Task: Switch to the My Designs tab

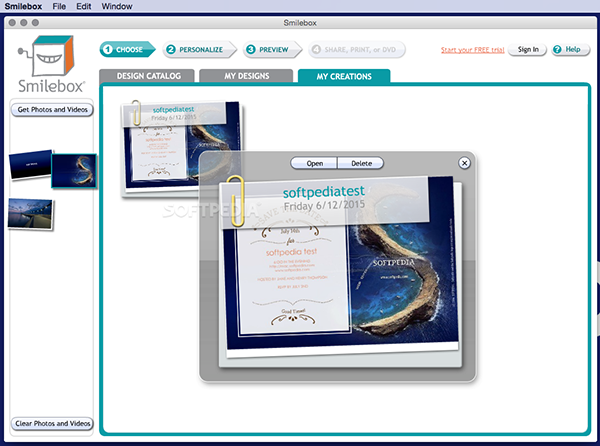Action: (x=246, y=76)
